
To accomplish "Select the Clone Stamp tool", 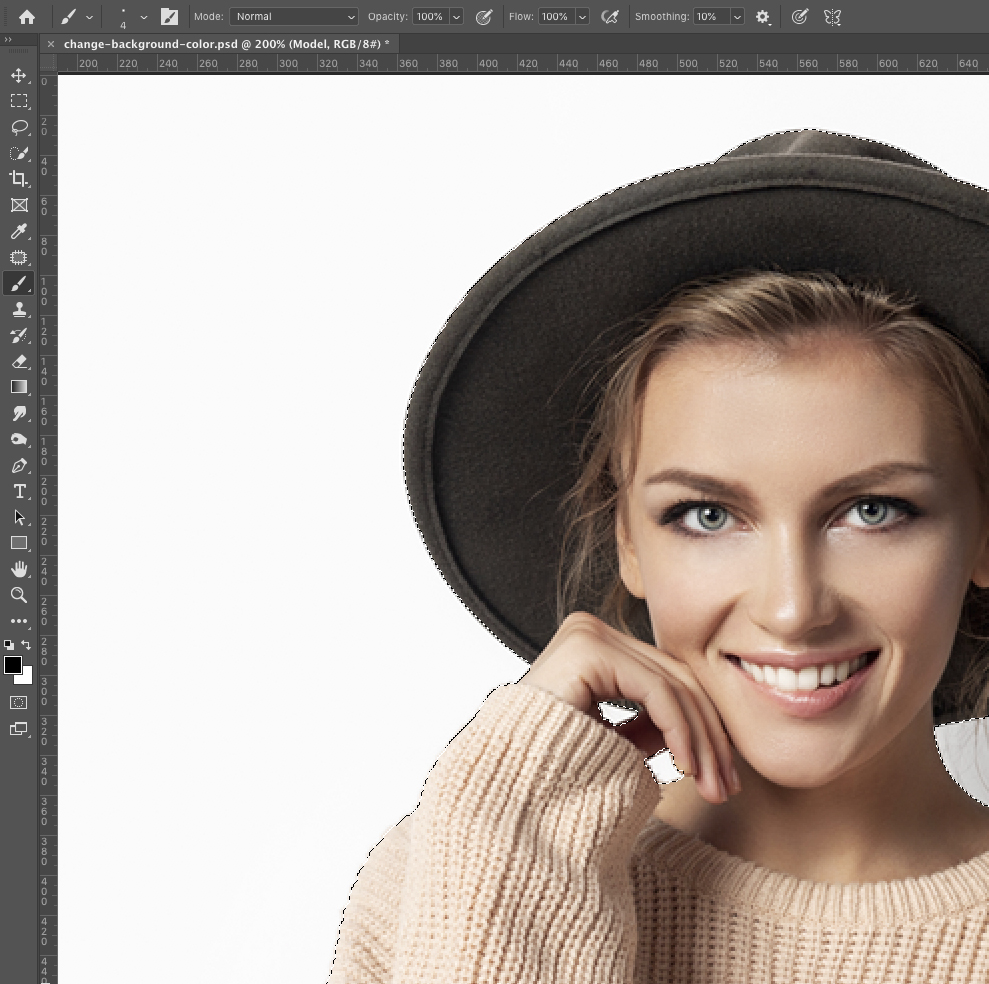I will pos(19,309).
